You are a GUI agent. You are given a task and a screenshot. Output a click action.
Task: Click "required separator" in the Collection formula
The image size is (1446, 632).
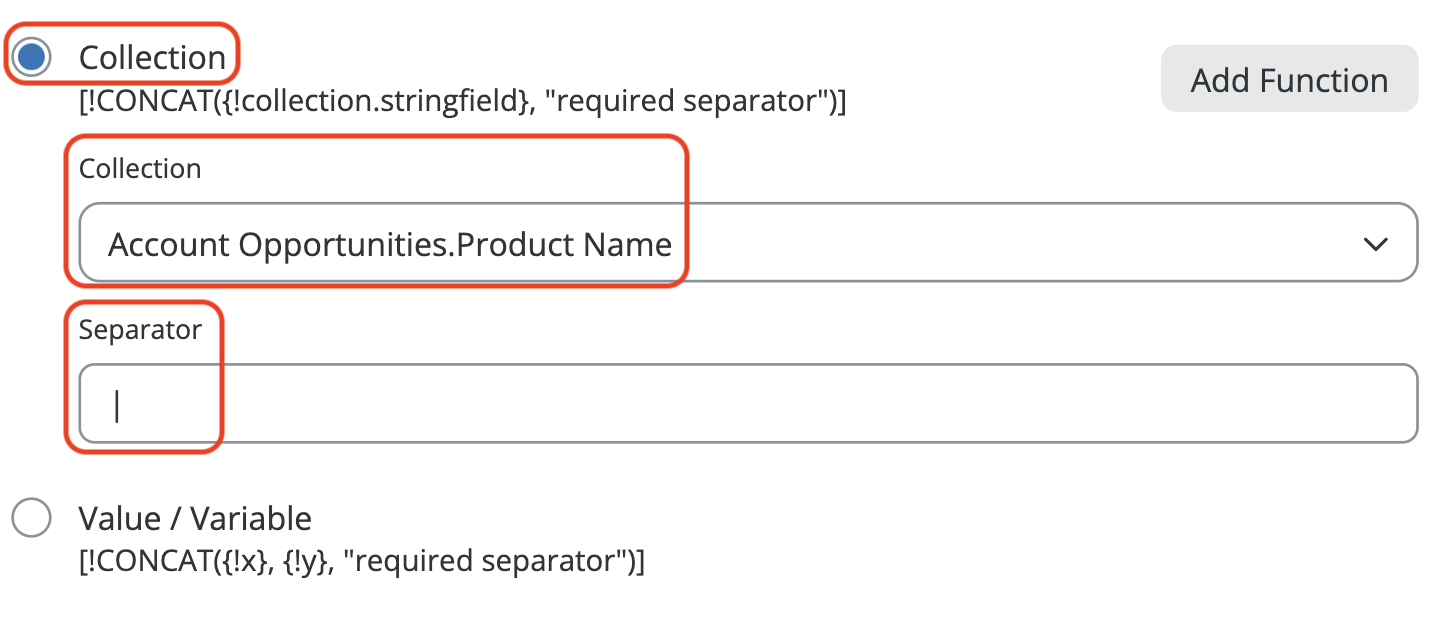click(684, 101)
